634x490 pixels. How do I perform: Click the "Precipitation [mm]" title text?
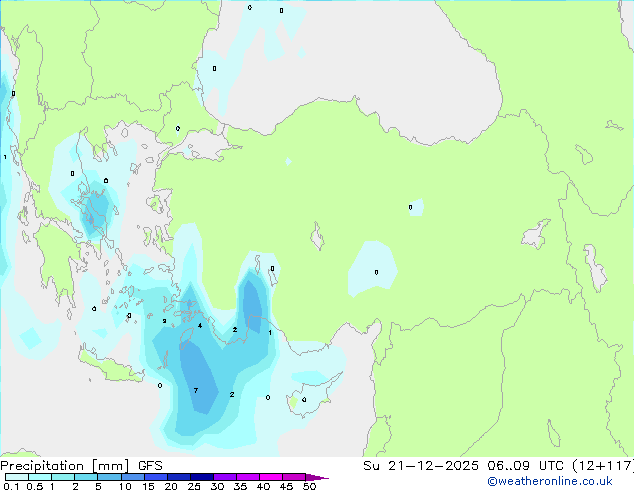[64, 466]
